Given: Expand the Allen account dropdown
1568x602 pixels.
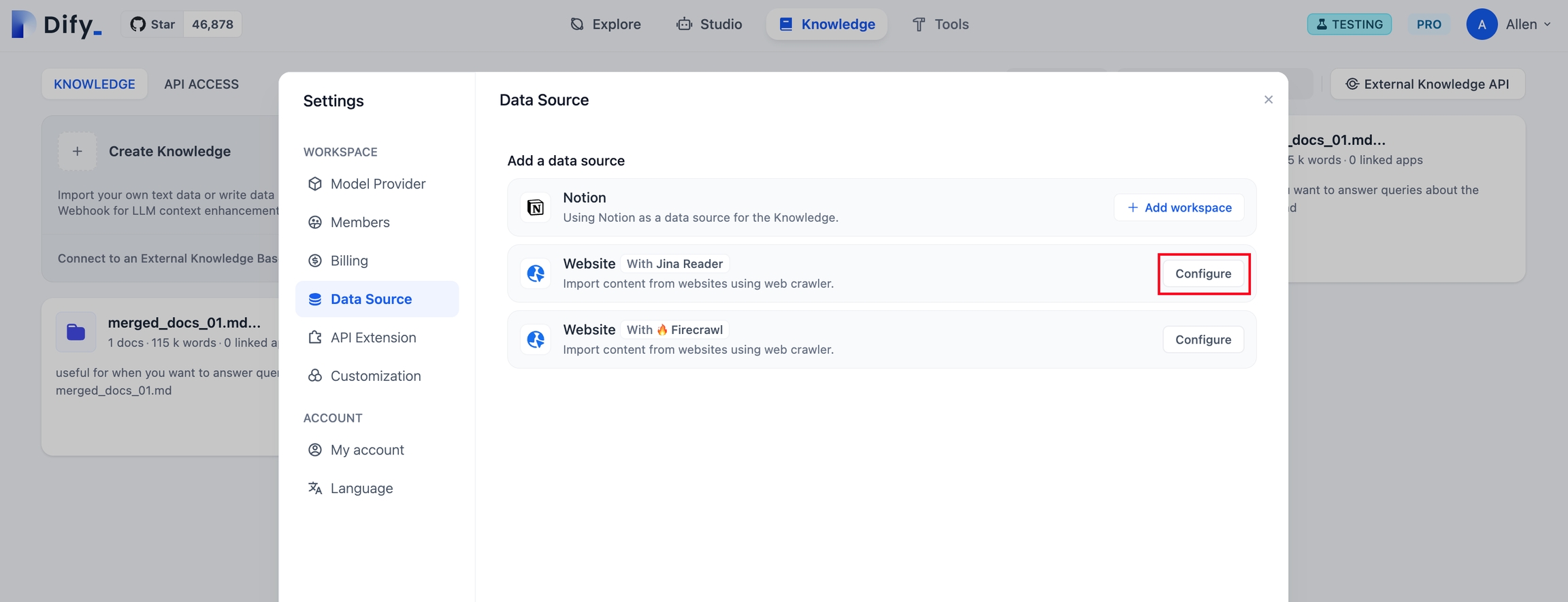Looking at the screenshot, I should pyautogui.click(x=1529, y=24).
